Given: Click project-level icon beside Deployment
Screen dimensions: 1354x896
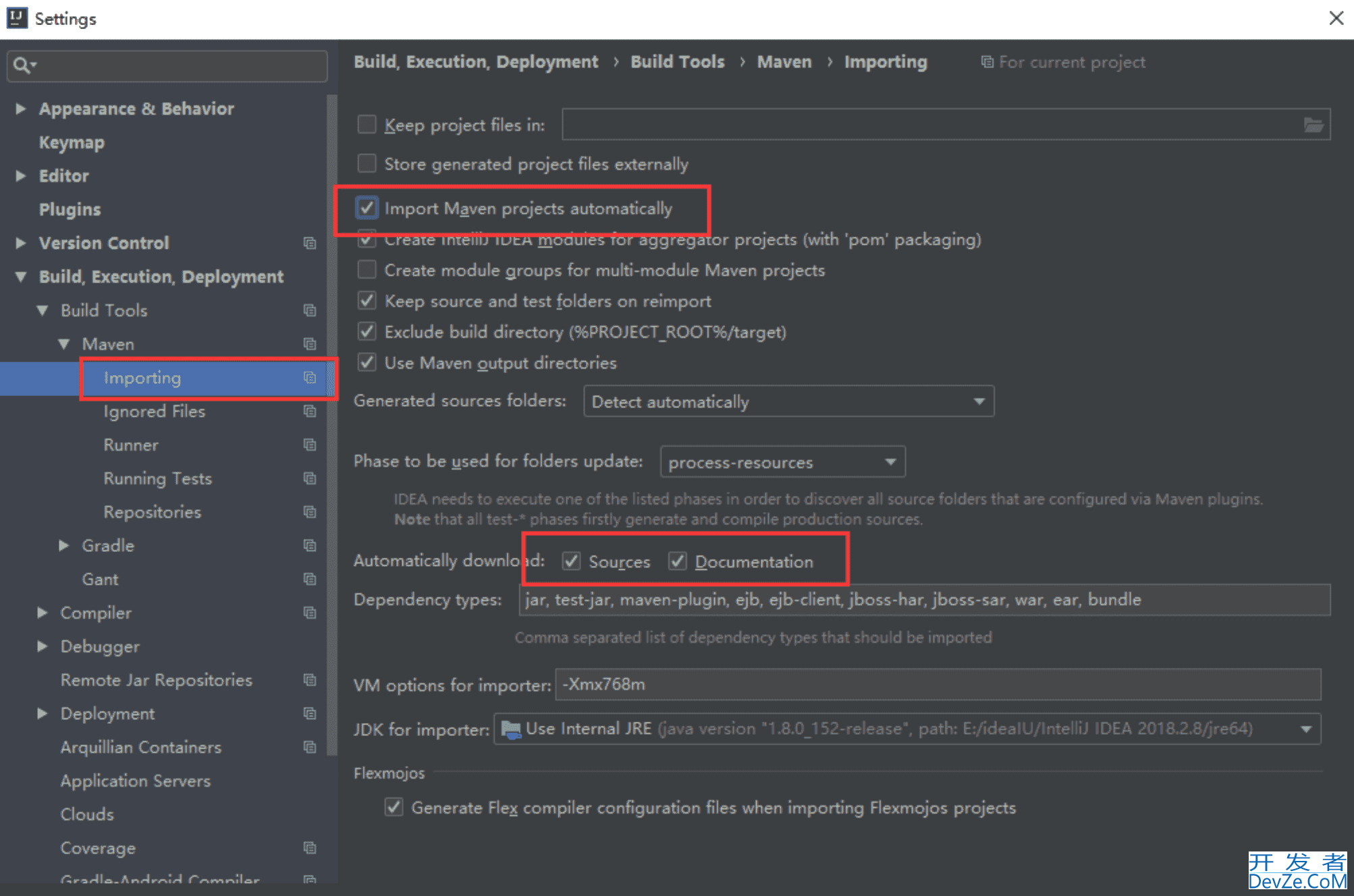Looking at the screenshot, I should point(310,713).
